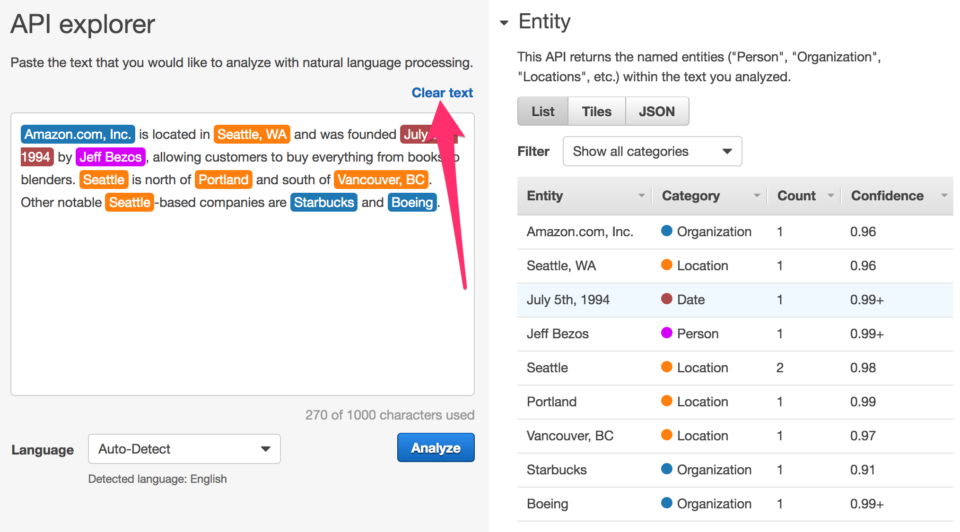Click Location dot in Portland row
The height and width of the screenshot is (532, 960).
(667, 401)
